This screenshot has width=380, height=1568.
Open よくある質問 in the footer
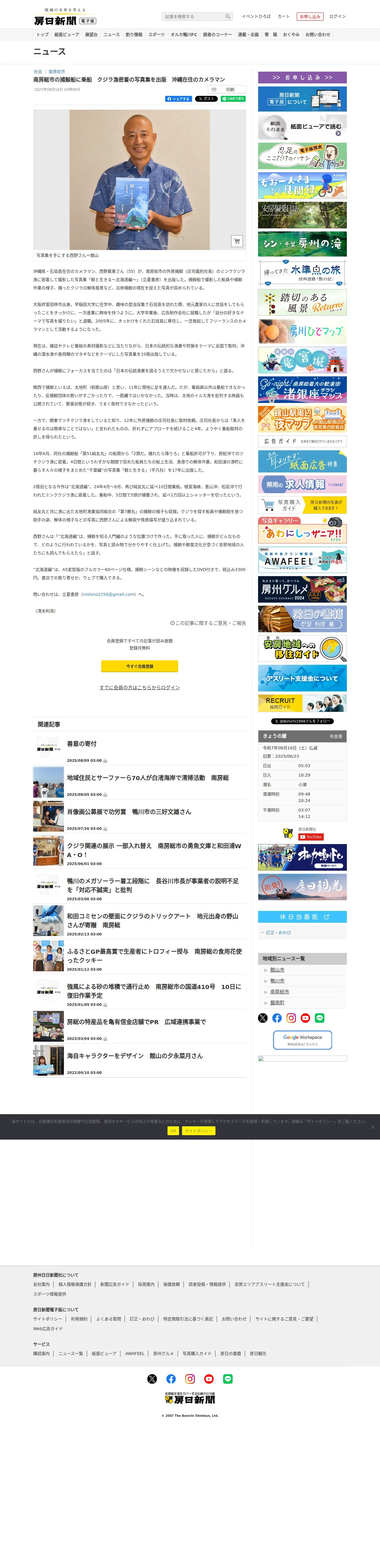pos(108,1319)
